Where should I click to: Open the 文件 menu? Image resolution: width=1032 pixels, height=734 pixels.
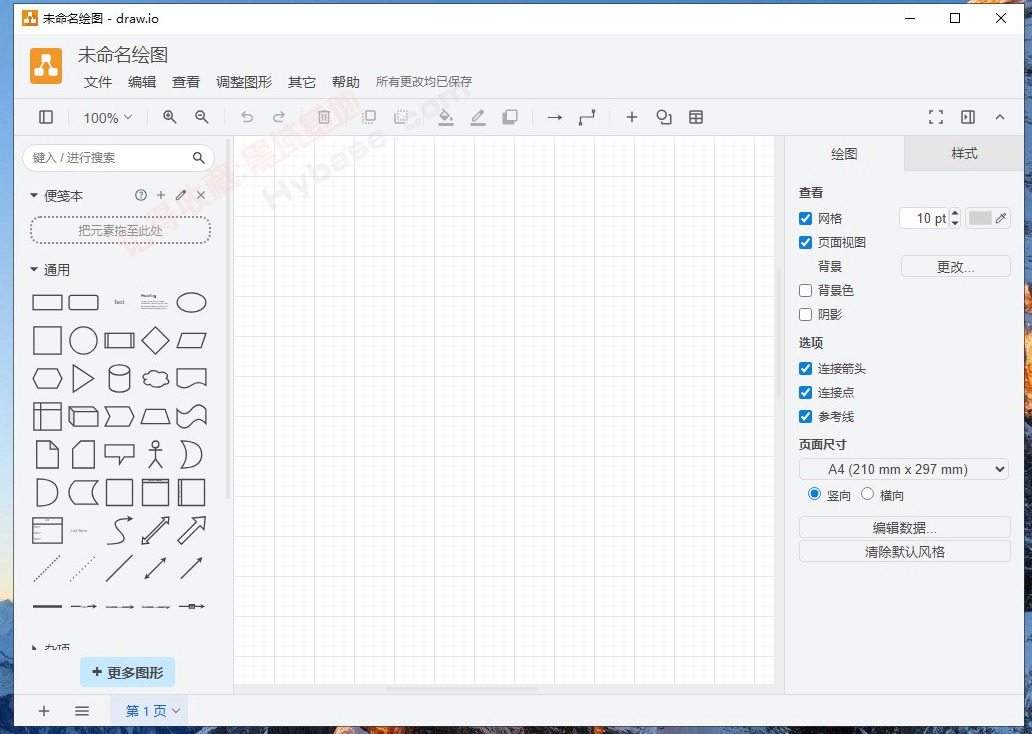click(98, 82)
